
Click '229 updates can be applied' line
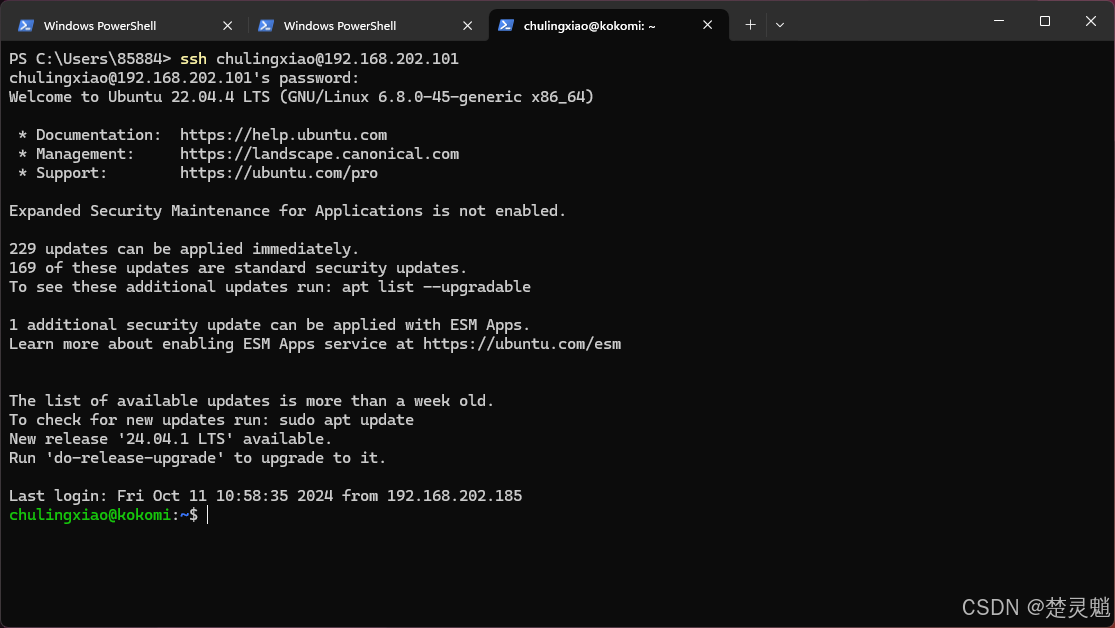click(184, 249)
